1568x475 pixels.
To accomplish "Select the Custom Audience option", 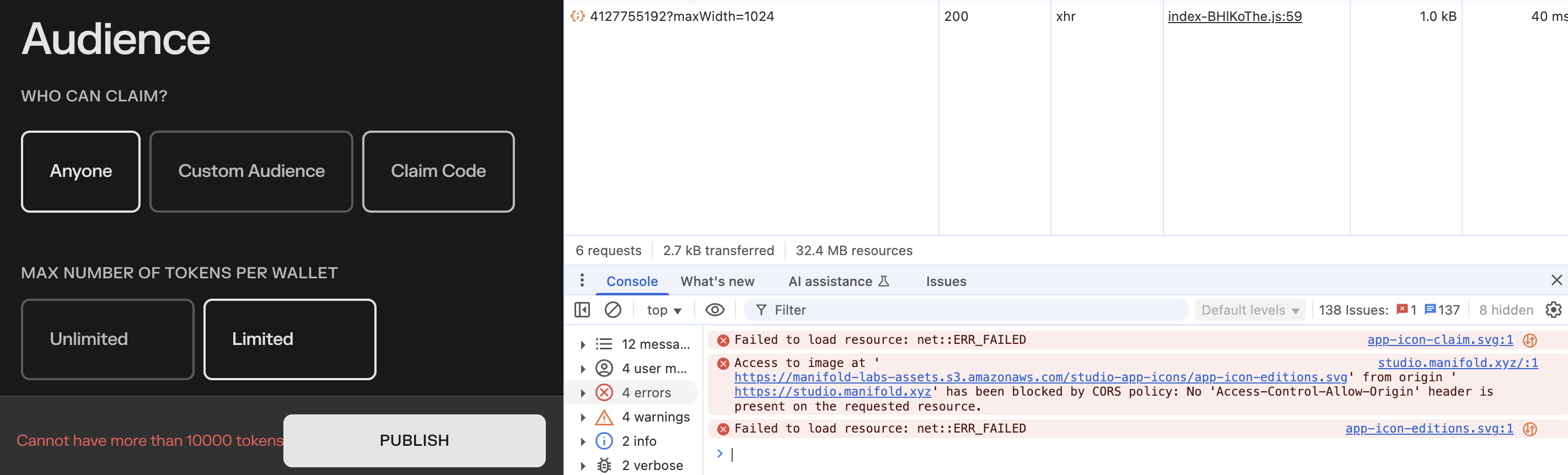I will pos(251,171).
